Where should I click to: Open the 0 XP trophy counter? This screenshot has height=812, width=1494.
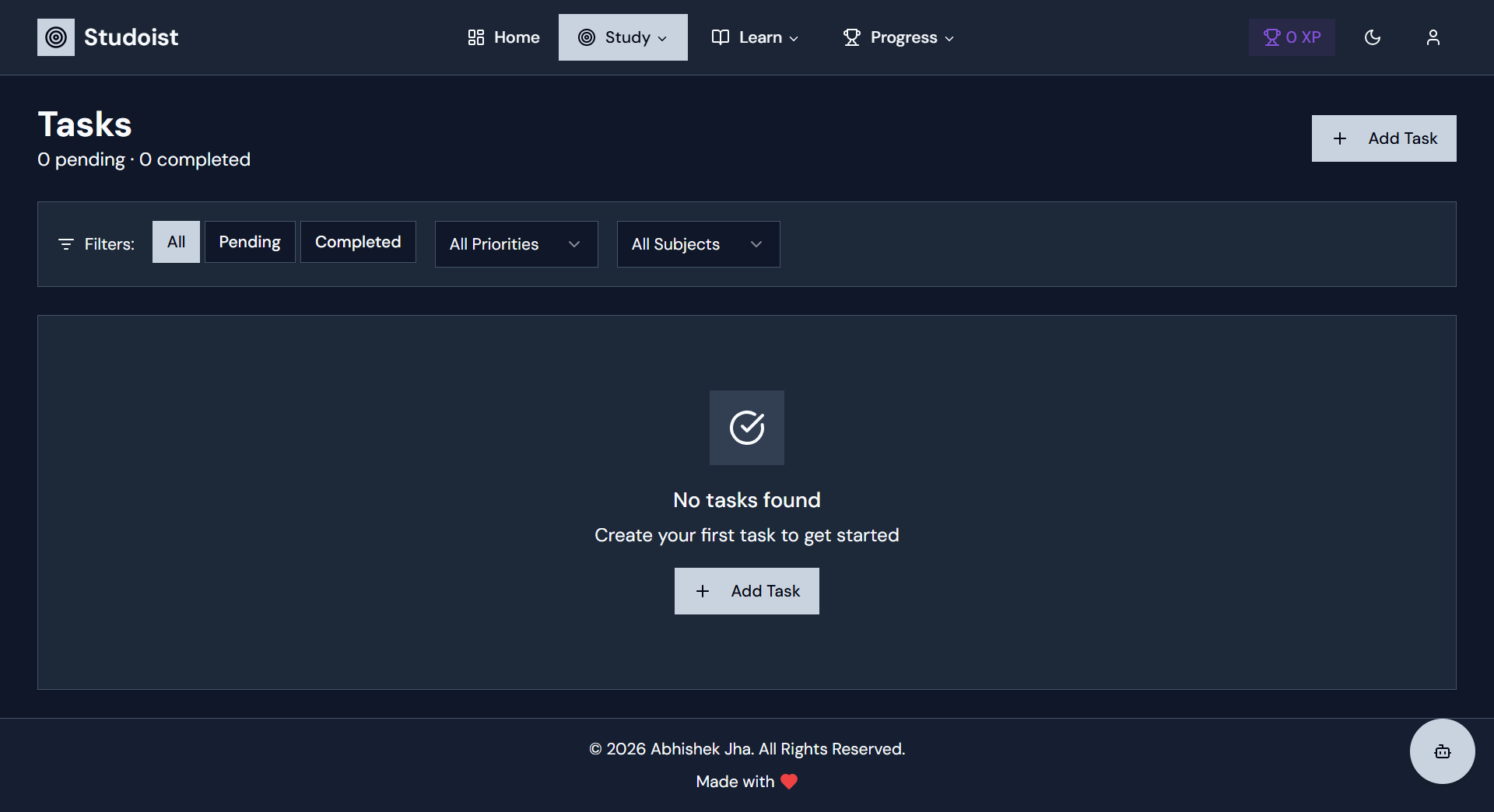(x=1291, y=37)
